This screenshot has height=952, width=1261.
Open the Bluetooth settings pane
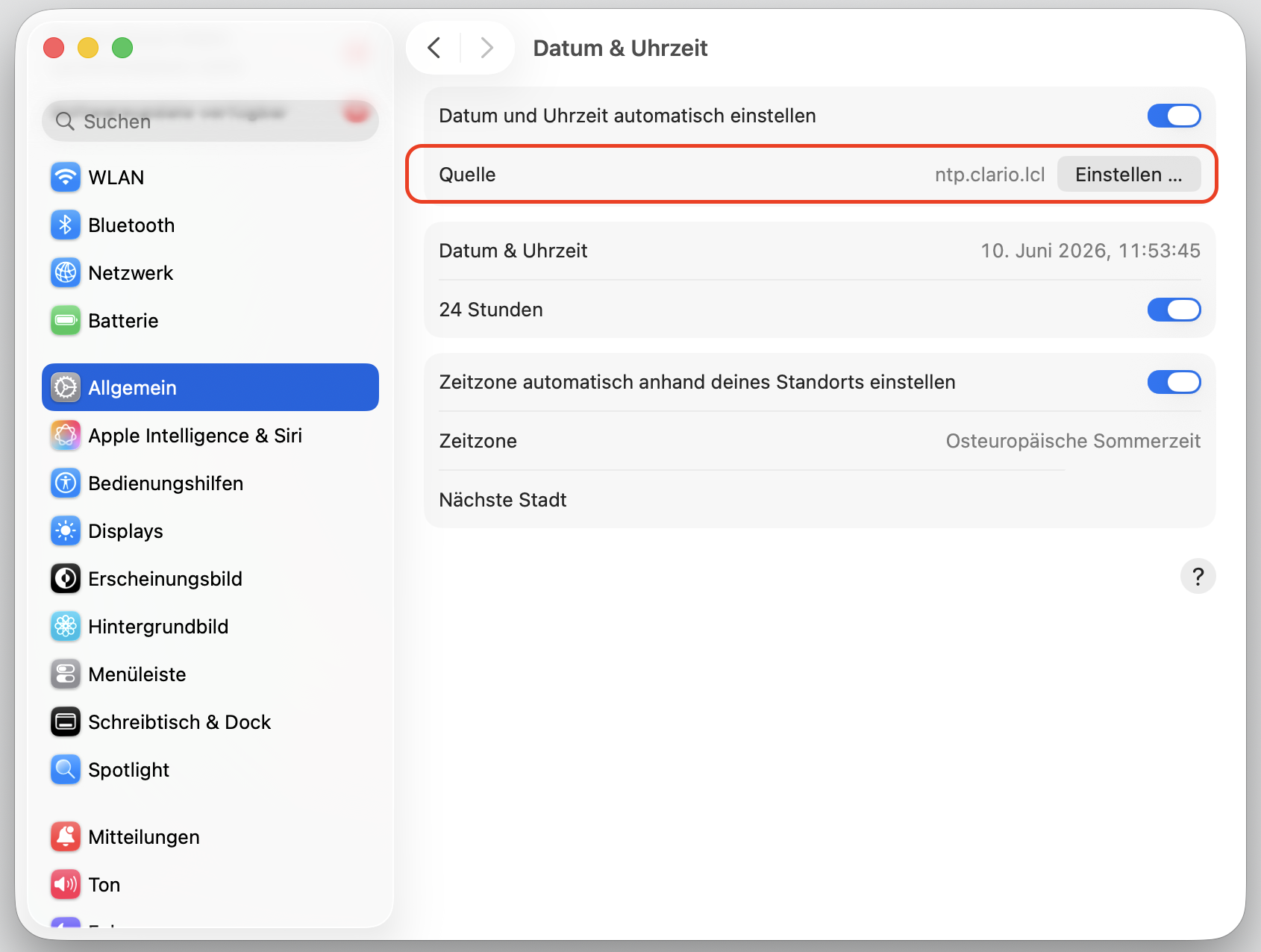coord(210,225)
